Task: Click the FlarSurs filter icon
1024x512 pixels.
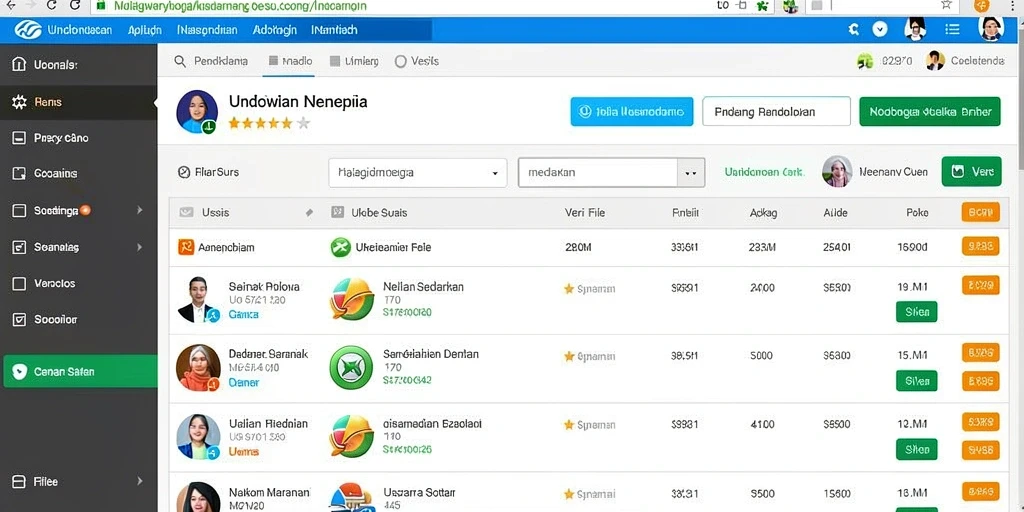Action: tap(184, 172)
